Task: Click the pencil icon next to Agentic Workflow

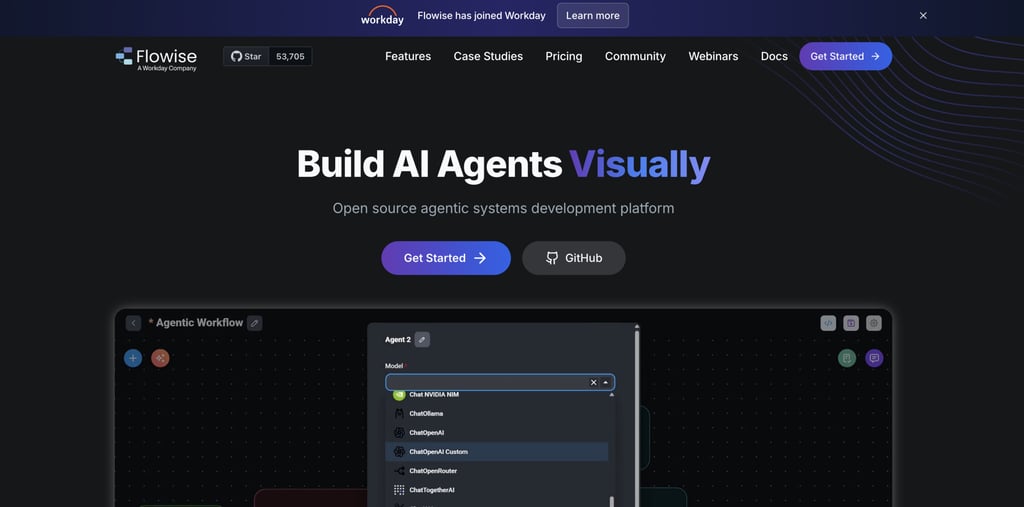Action: click(255, 323)
